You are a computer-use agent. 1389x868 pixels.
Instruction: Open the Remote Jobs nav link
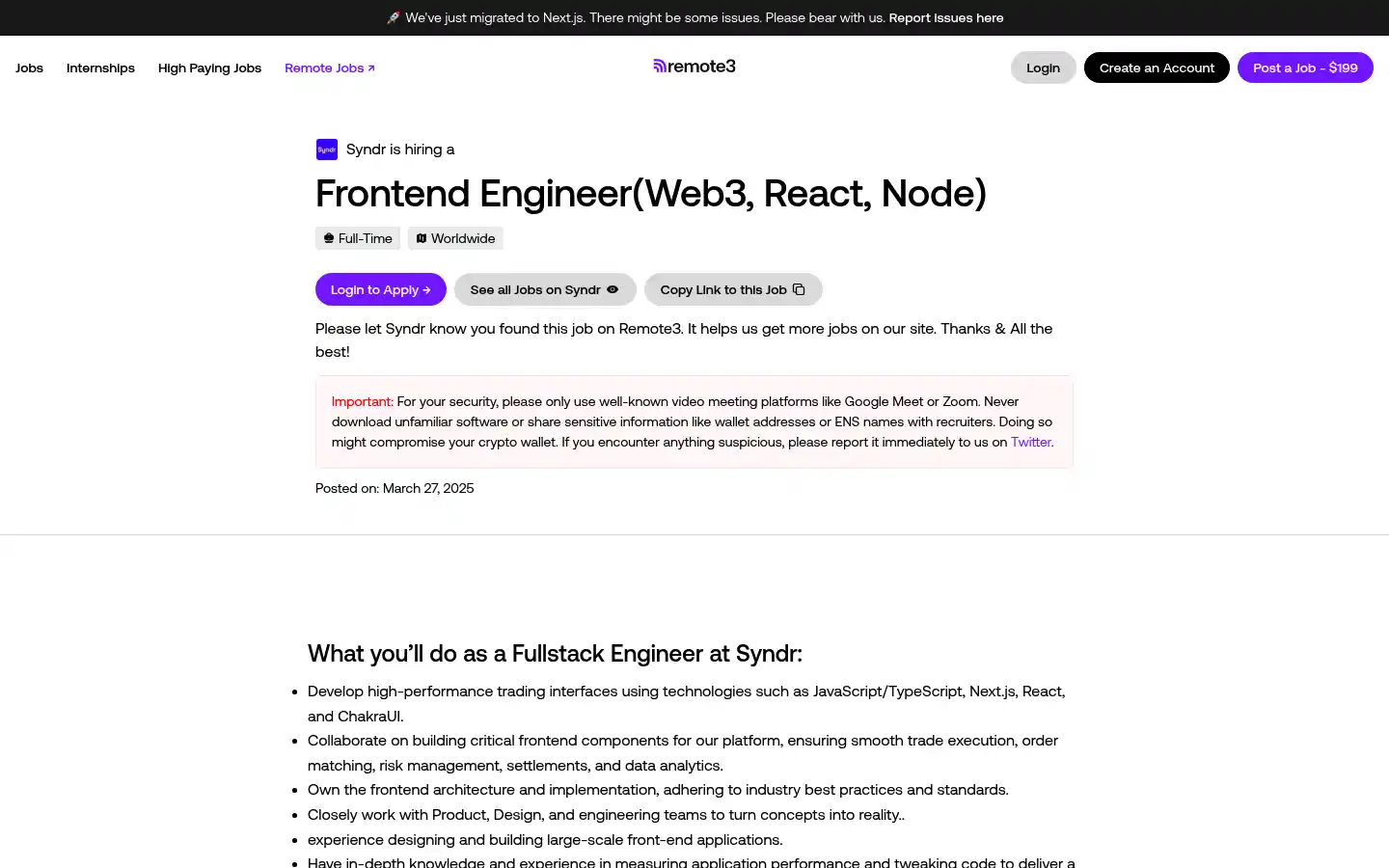pos(324,68)
